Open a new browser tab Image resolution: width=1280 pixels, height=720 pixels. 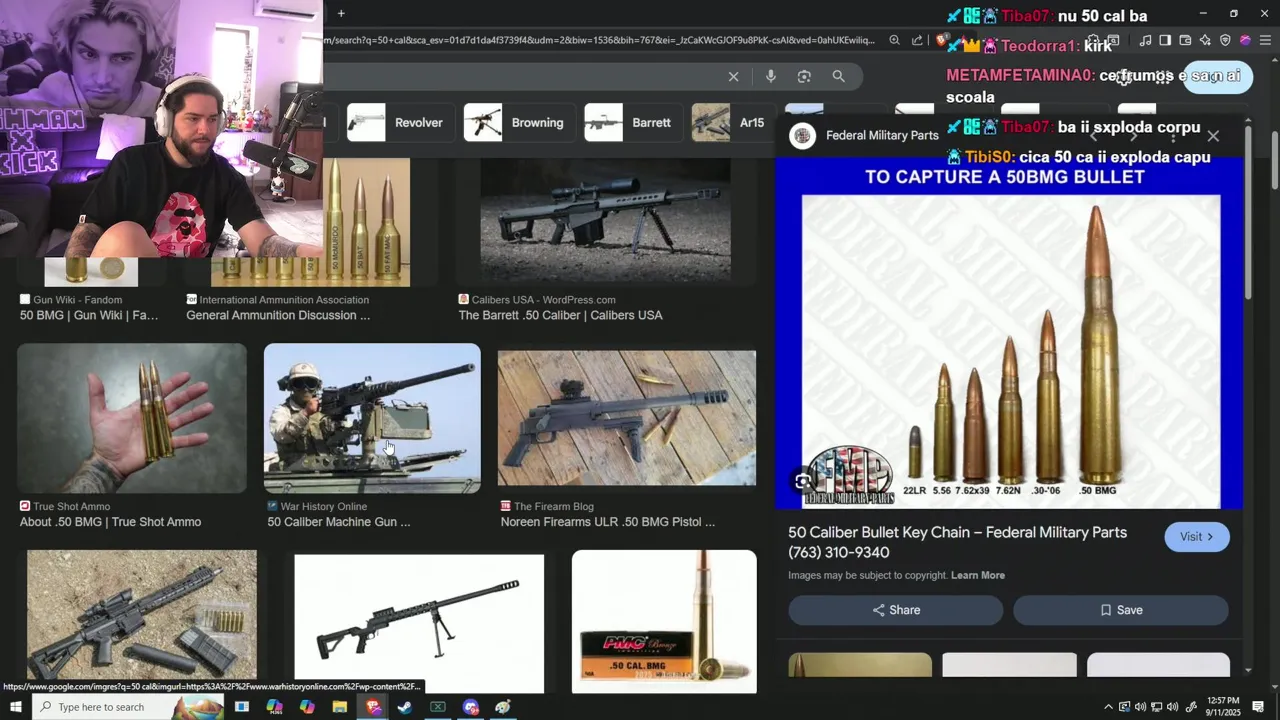341,13
